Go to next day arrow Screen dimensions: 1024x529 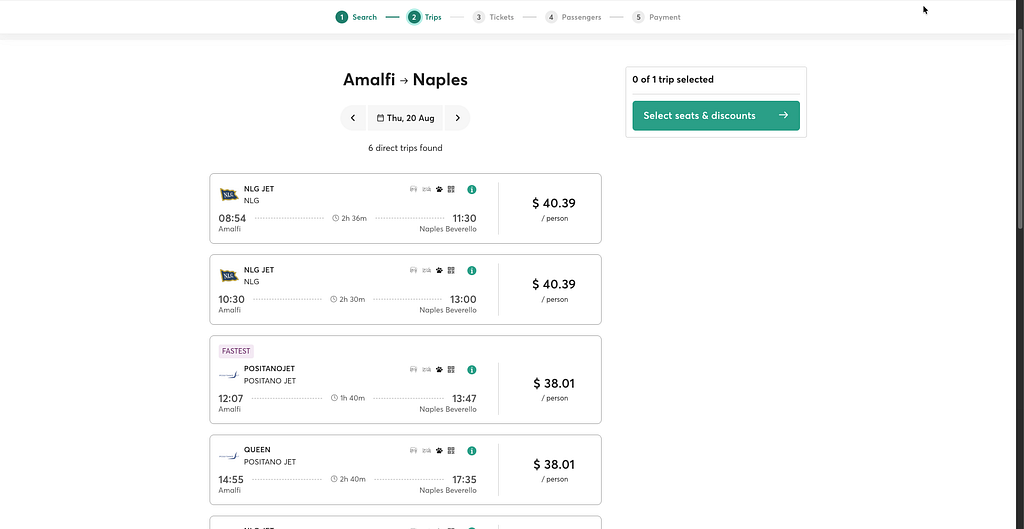click(x=457, y=118)
